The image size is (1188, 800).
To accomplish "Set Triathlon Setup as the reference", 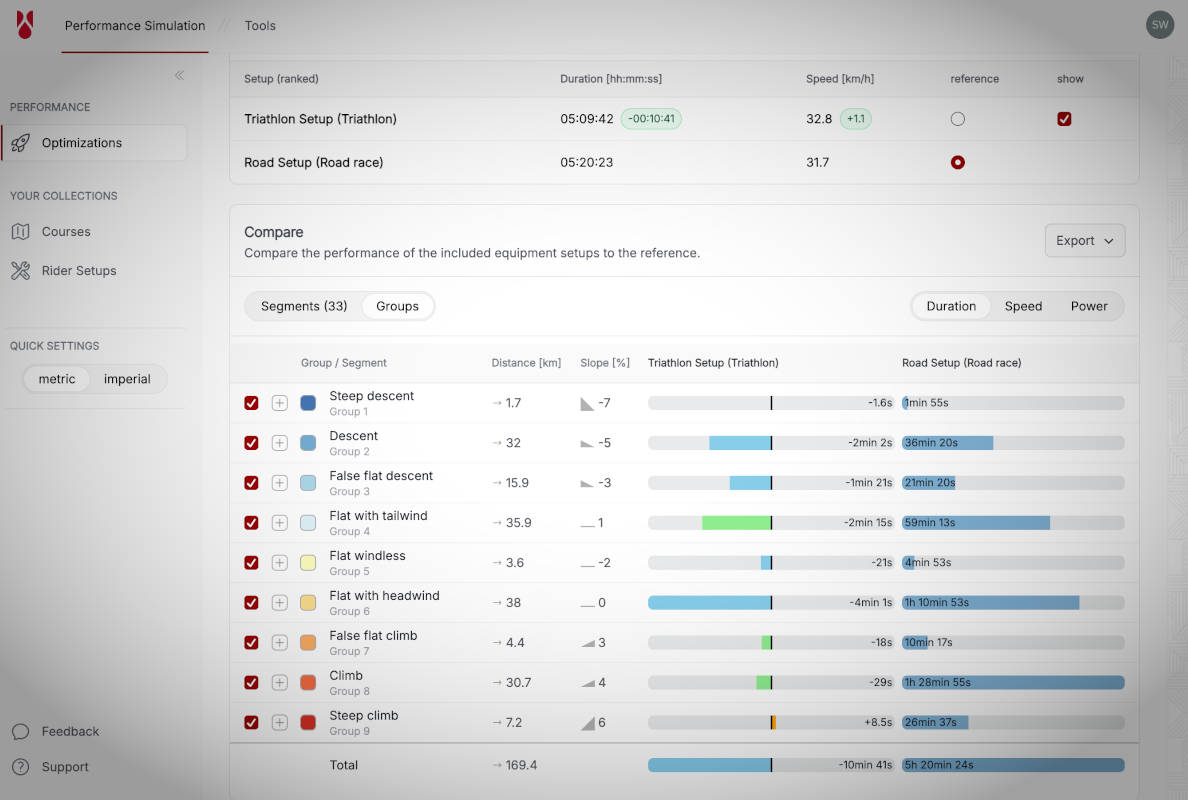I will click(x=957, y=118).
